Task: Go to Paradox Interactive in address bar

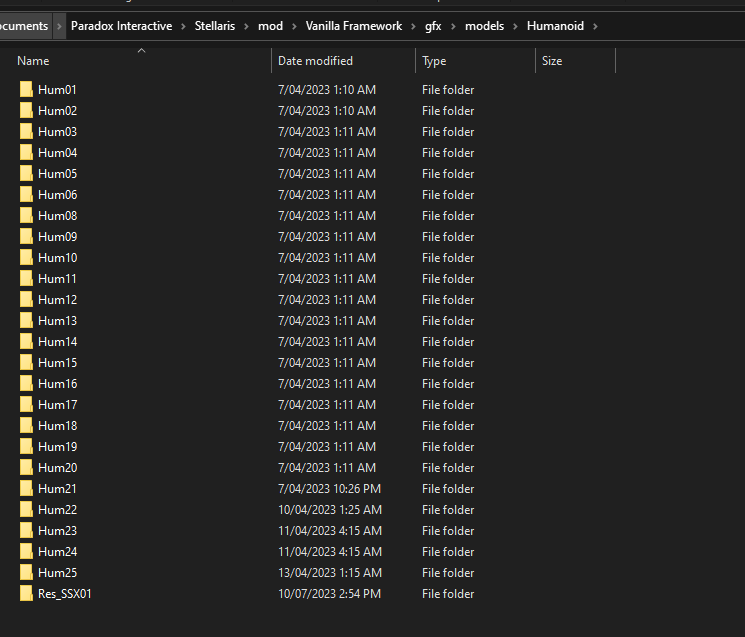Action: pos(122,26)
